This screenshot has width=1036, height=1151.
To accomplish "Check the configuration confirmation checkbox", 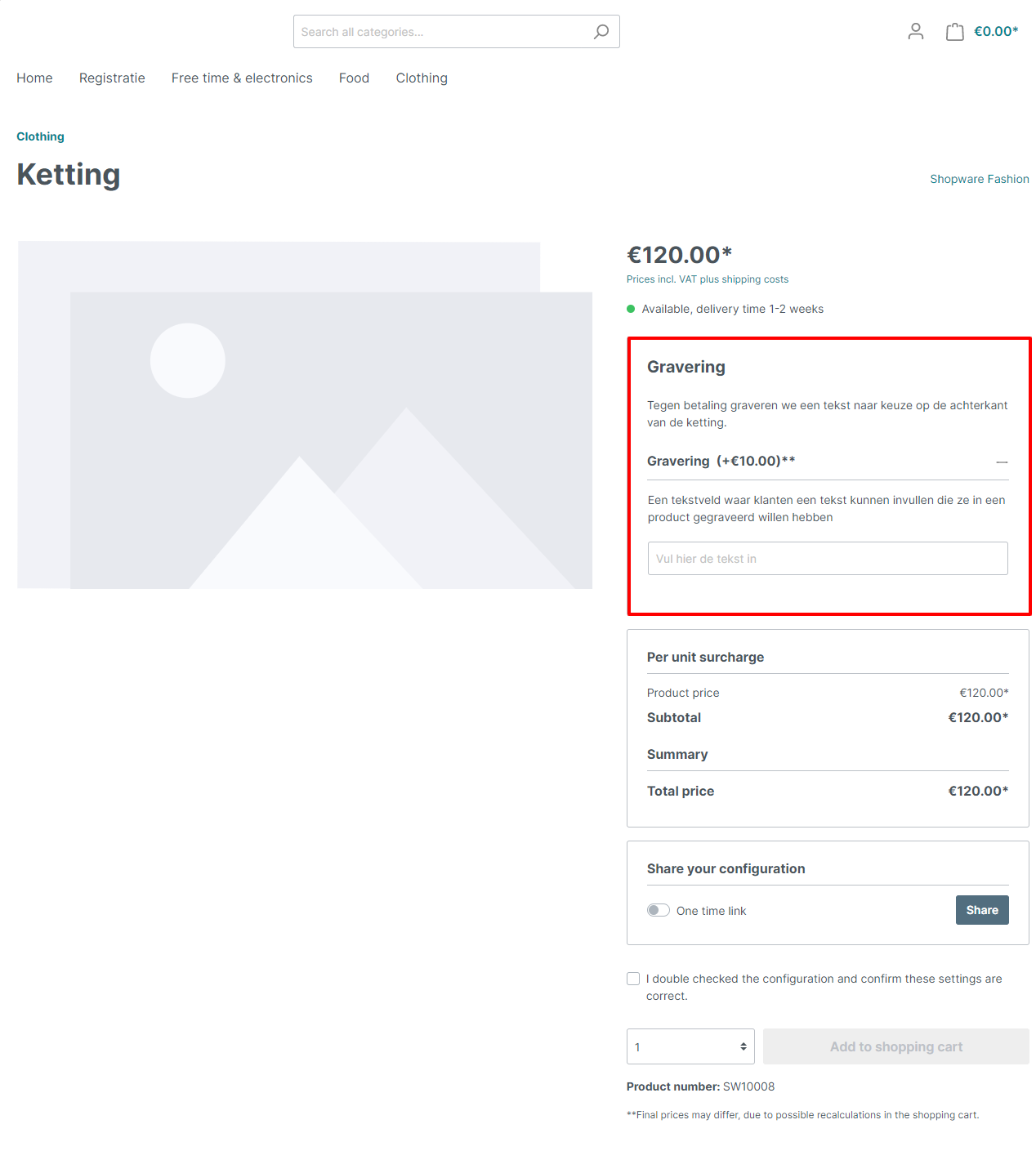I will pyautogui.click(x=633, y=979).
